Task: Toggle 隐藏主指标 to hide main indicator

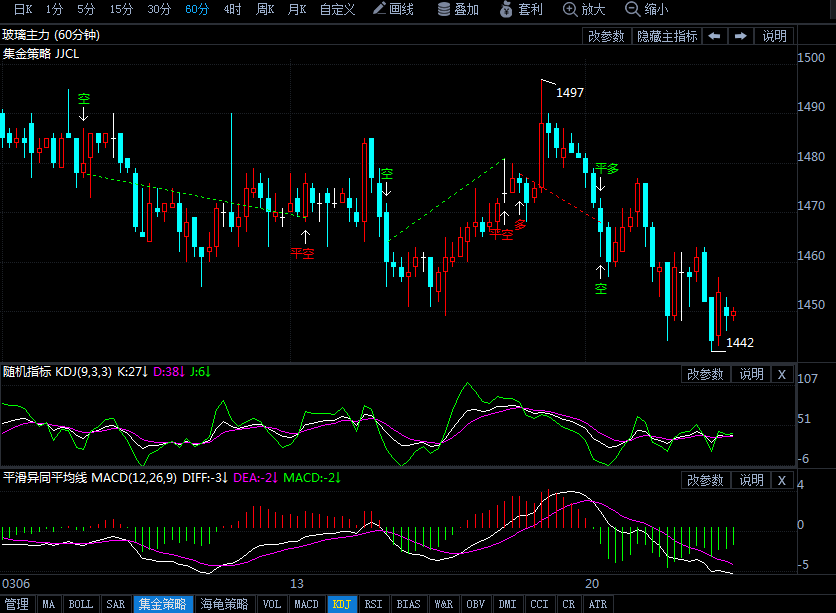Action: (667, 36)
